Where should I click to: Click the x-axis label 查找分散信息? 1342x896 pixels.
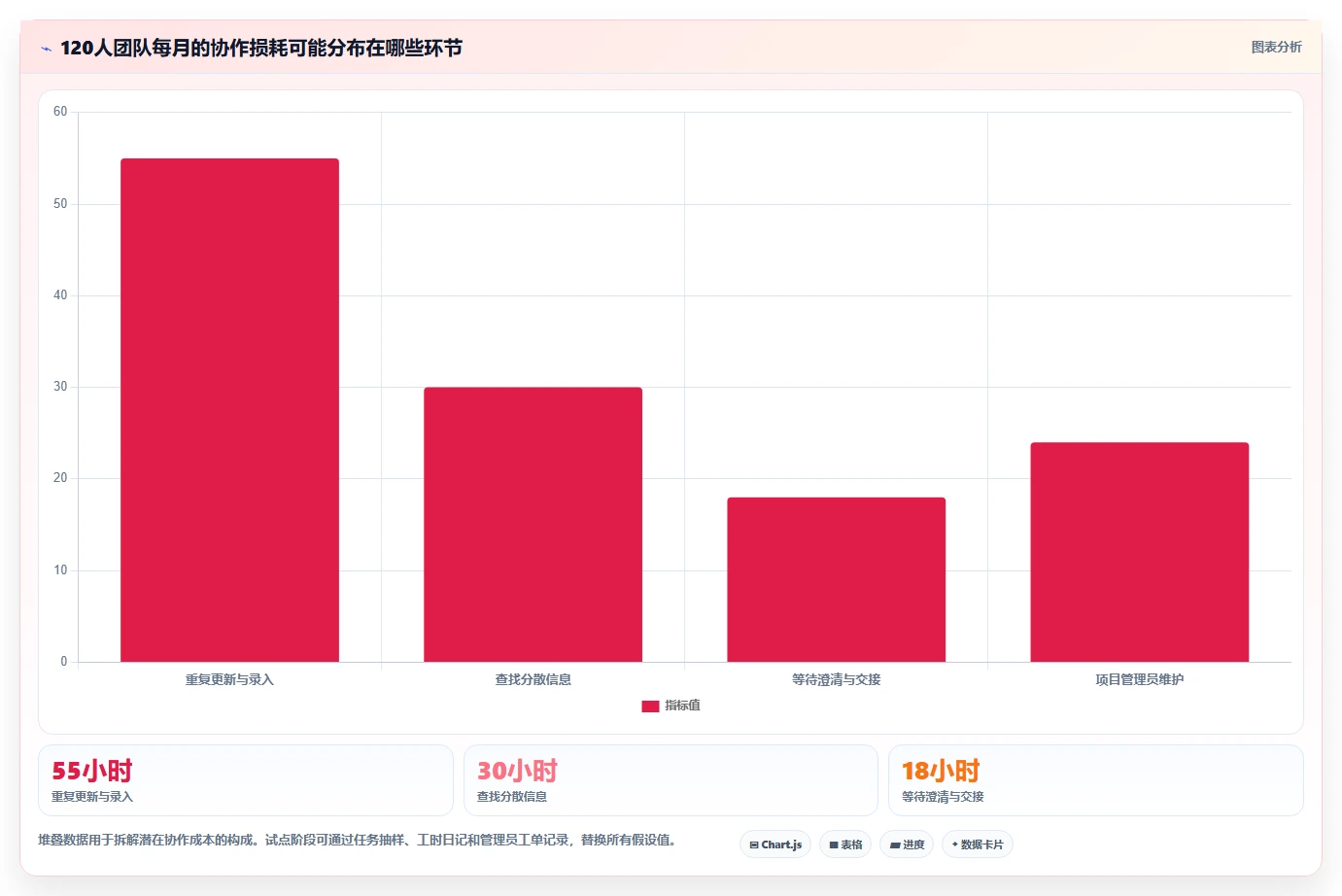[533, 679]
